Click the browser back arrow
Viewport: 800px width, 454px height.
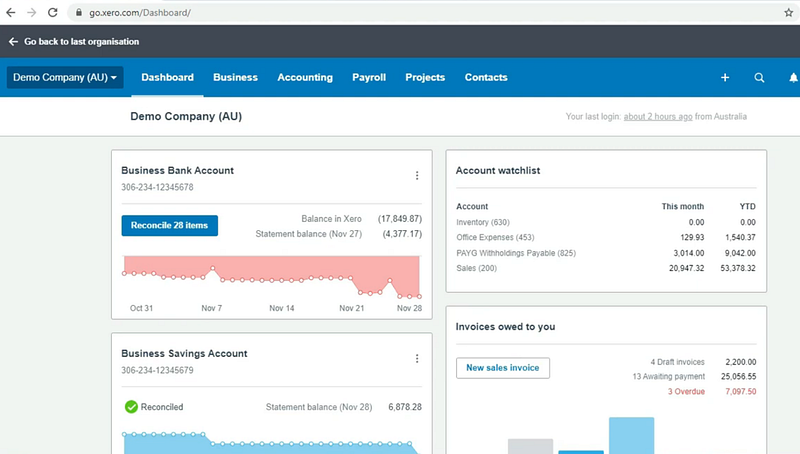11,12
